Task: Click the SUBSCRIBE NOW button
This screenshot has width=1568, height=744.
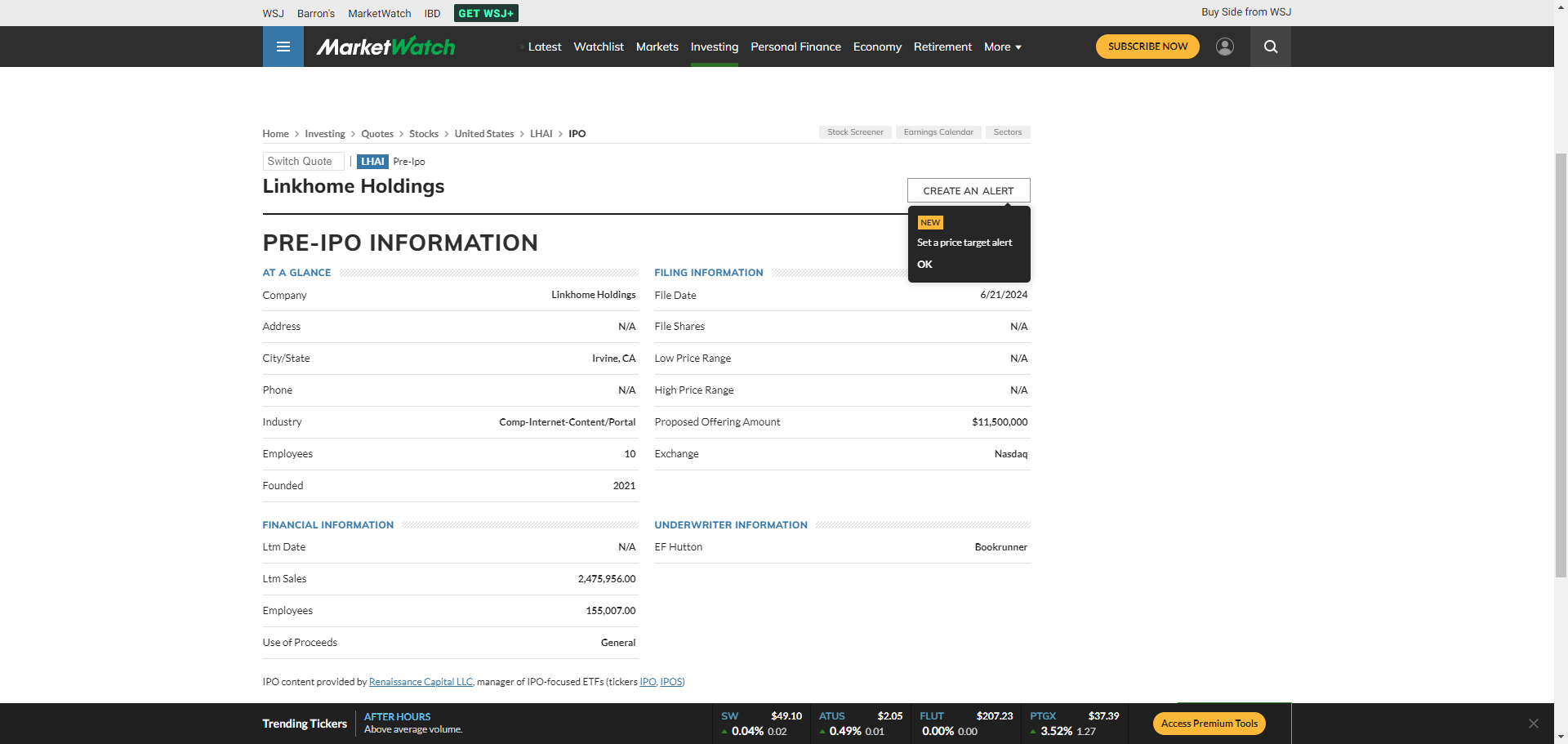Action: (x=1147, y=47)
